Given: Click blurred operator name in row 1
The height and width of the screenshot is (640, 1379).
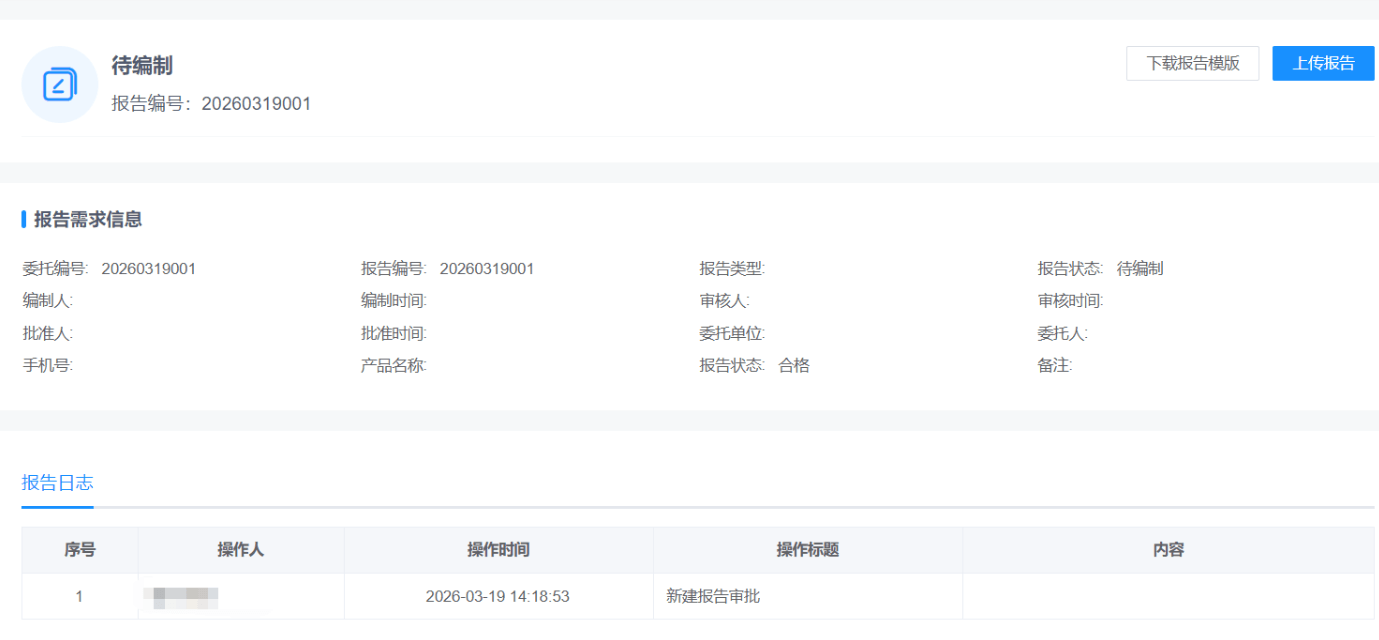Looking at the screenshot, I should (x=182, y=598).
